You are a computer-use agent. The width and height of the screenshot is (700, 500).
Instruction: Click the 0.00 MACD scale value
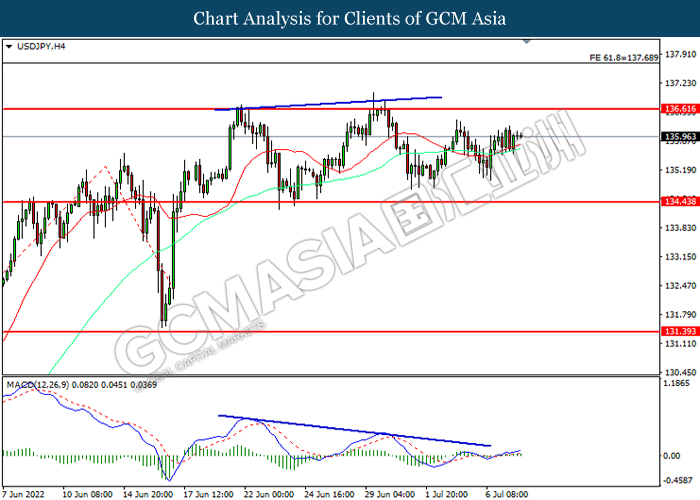click(x=672, y=456)
